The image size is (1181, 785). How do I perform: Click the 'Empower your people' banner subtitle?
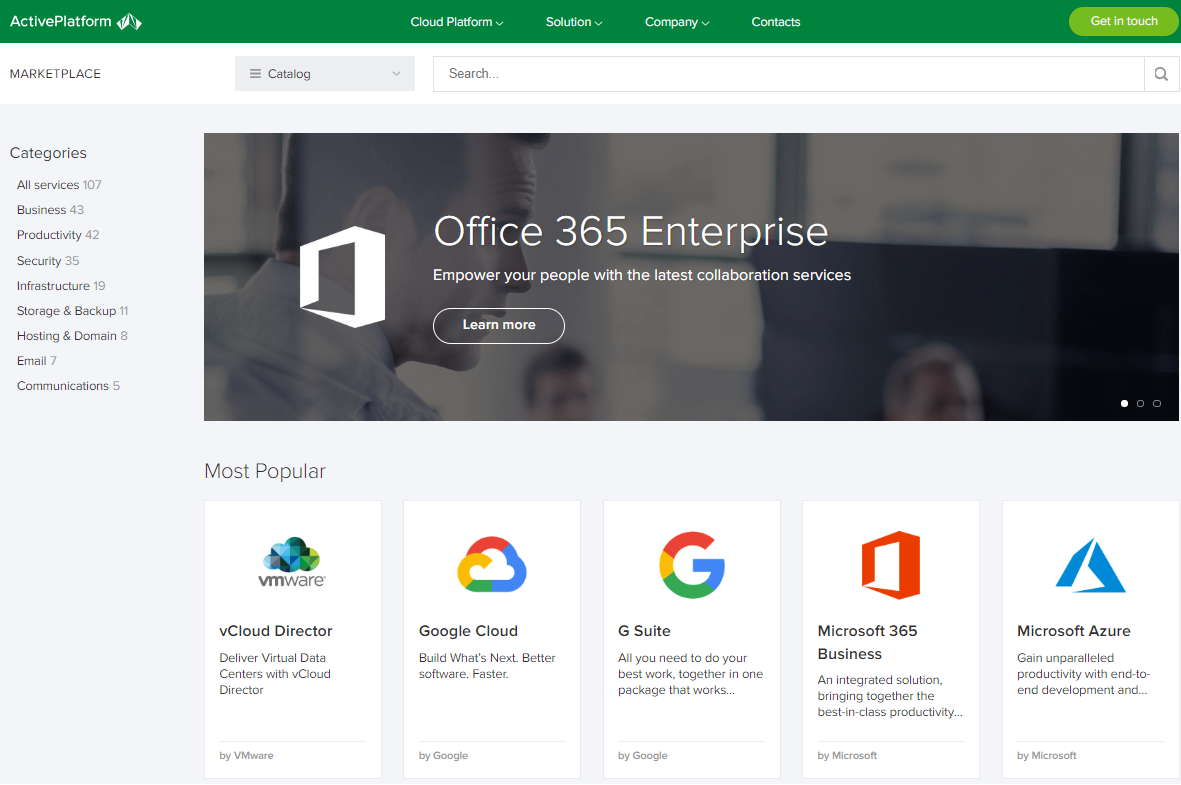(642, 276)
